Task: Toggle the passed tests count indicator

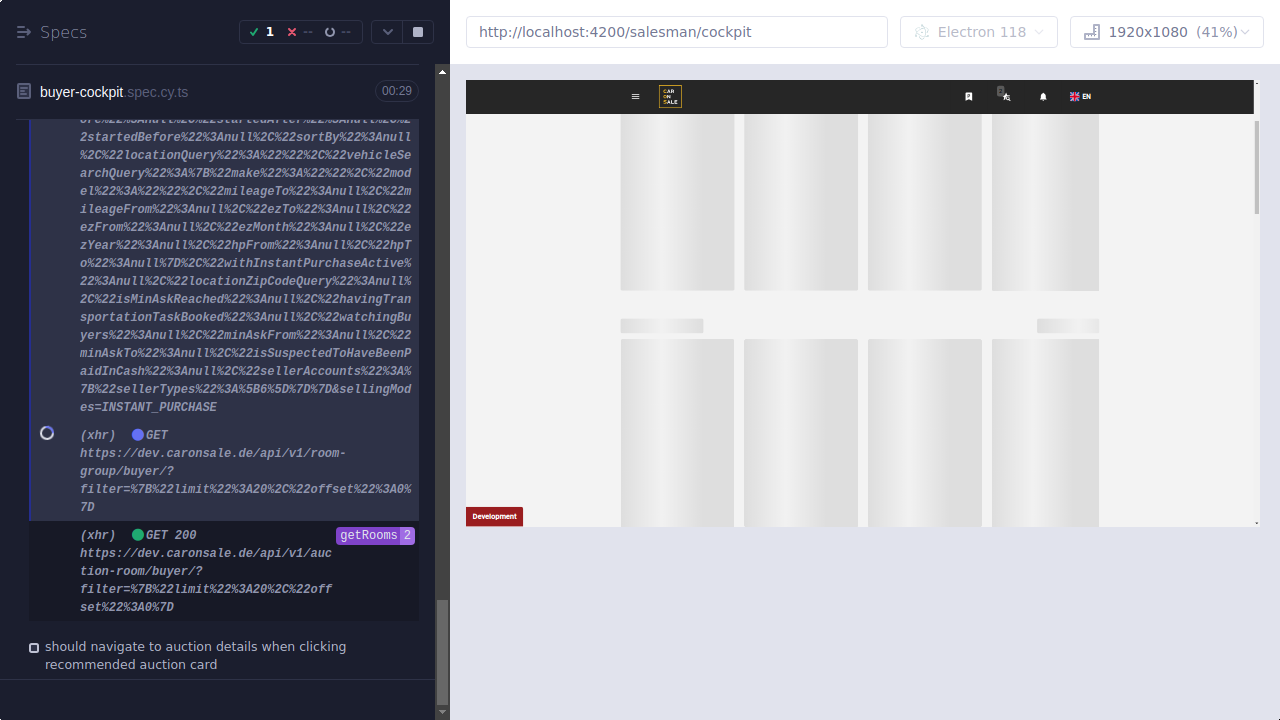Action: (261, 31)
